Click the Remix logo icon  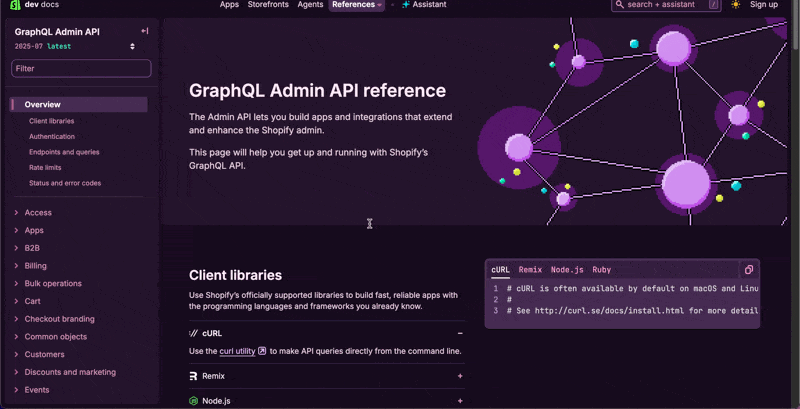coord(193,376)
